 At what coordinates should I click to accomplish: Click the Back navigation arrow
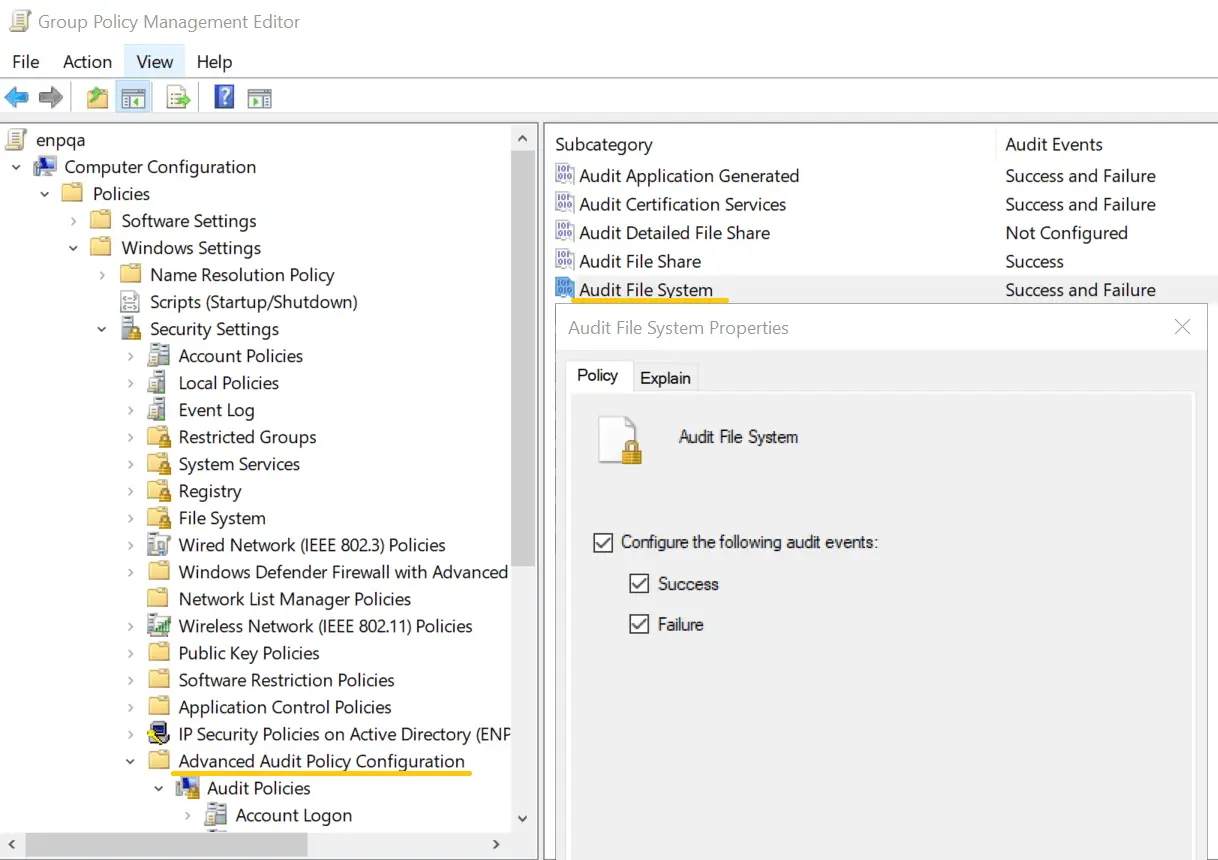pos(17,96)
